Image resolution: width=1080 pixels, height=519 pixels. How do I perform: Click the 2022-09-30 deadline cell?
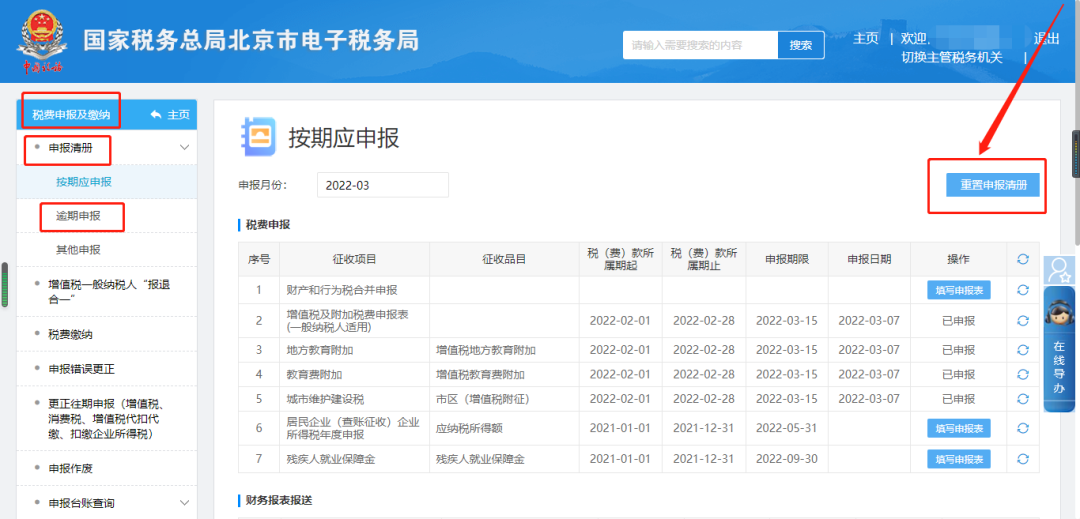[x=787, y=458]
